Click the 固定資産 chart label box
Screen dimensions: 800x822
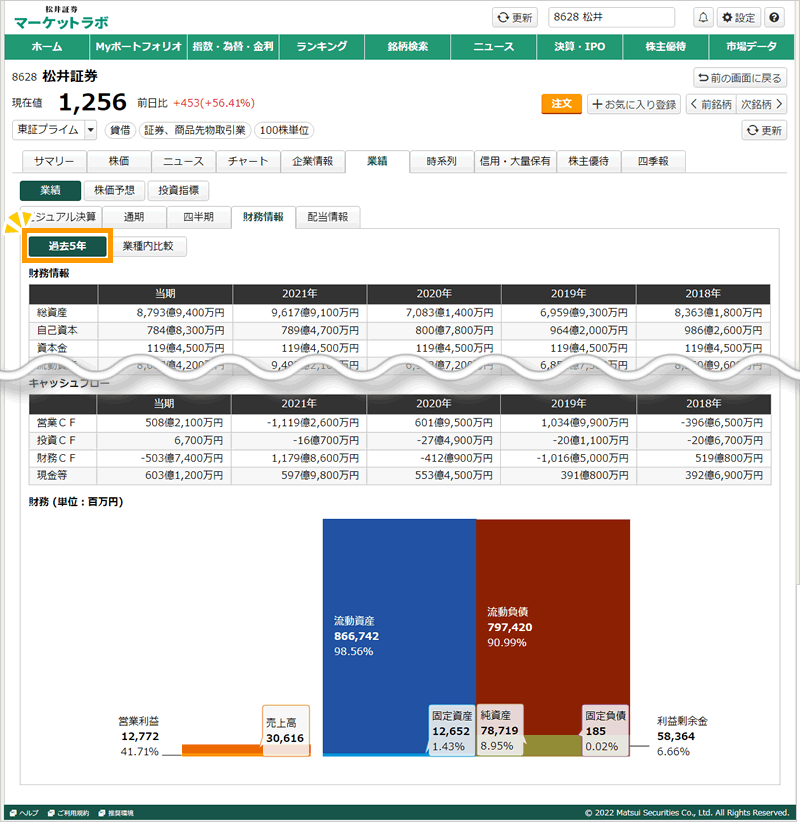click(452, 730)
